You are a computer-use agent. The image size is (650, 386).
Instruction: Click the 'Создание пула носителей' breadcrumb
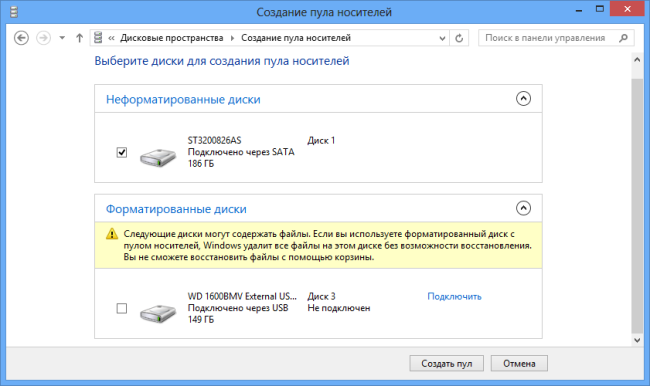(296, 38)
